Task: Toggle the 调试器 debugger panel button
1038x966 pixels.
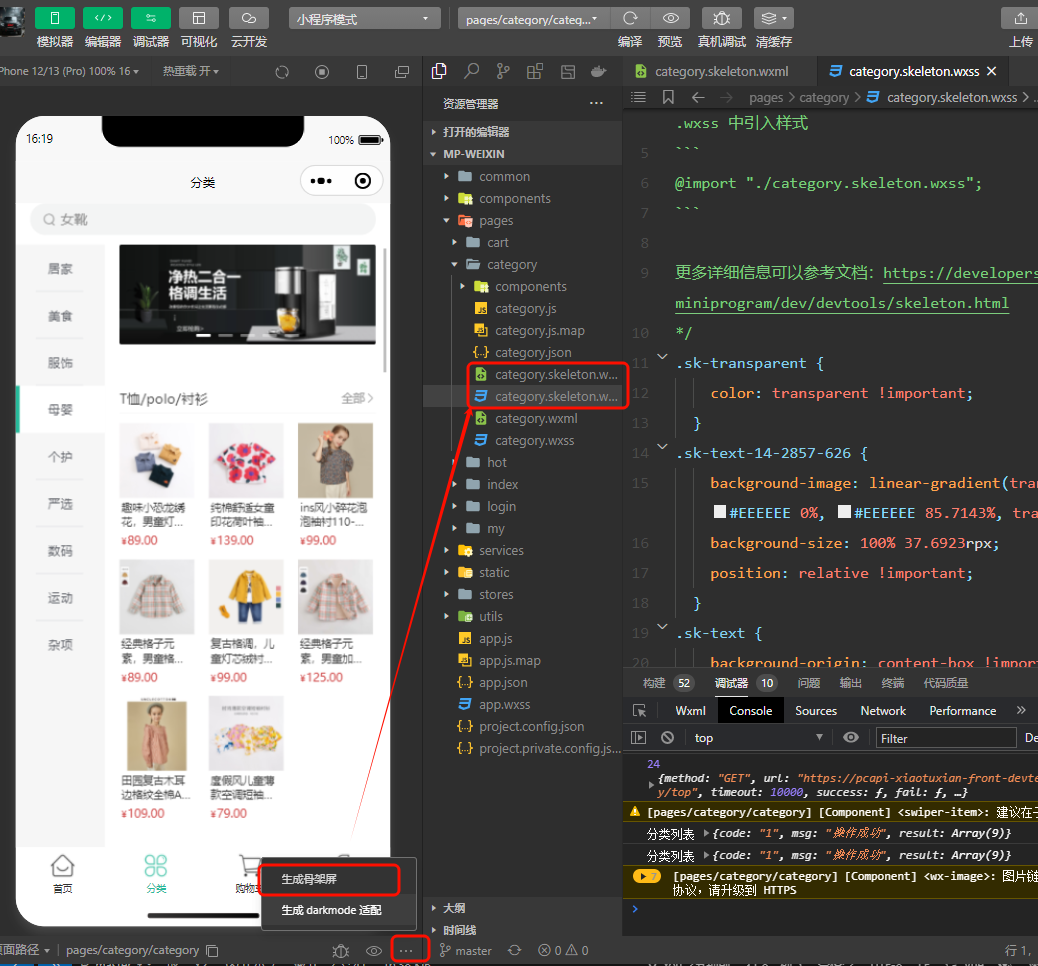Action: (151, 18)
